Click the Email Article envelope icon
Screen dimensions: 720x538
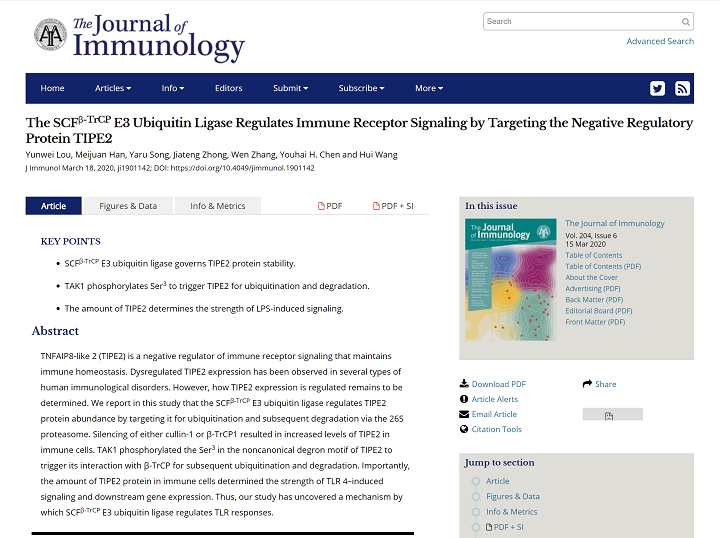click(464, 414)
